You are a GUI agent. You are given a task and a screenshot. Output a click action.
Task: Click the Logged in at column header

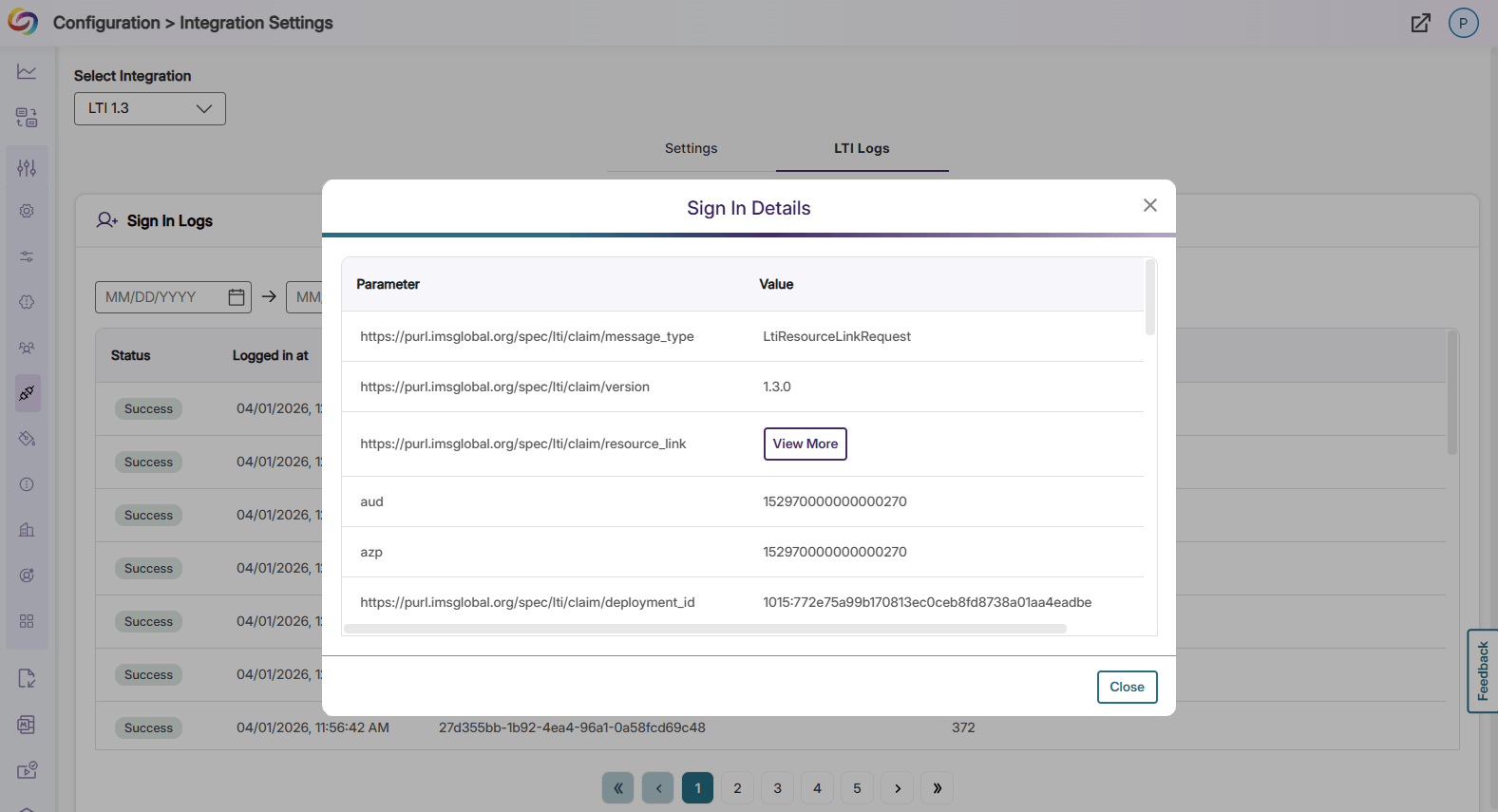click(x=271, y=355)
